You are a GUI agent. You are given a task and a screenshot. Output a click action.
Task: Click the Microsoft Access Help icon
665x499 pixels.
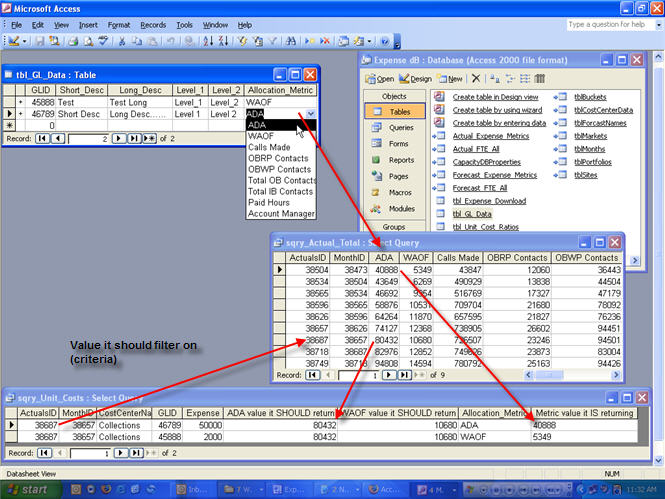(x=384, y=41)
